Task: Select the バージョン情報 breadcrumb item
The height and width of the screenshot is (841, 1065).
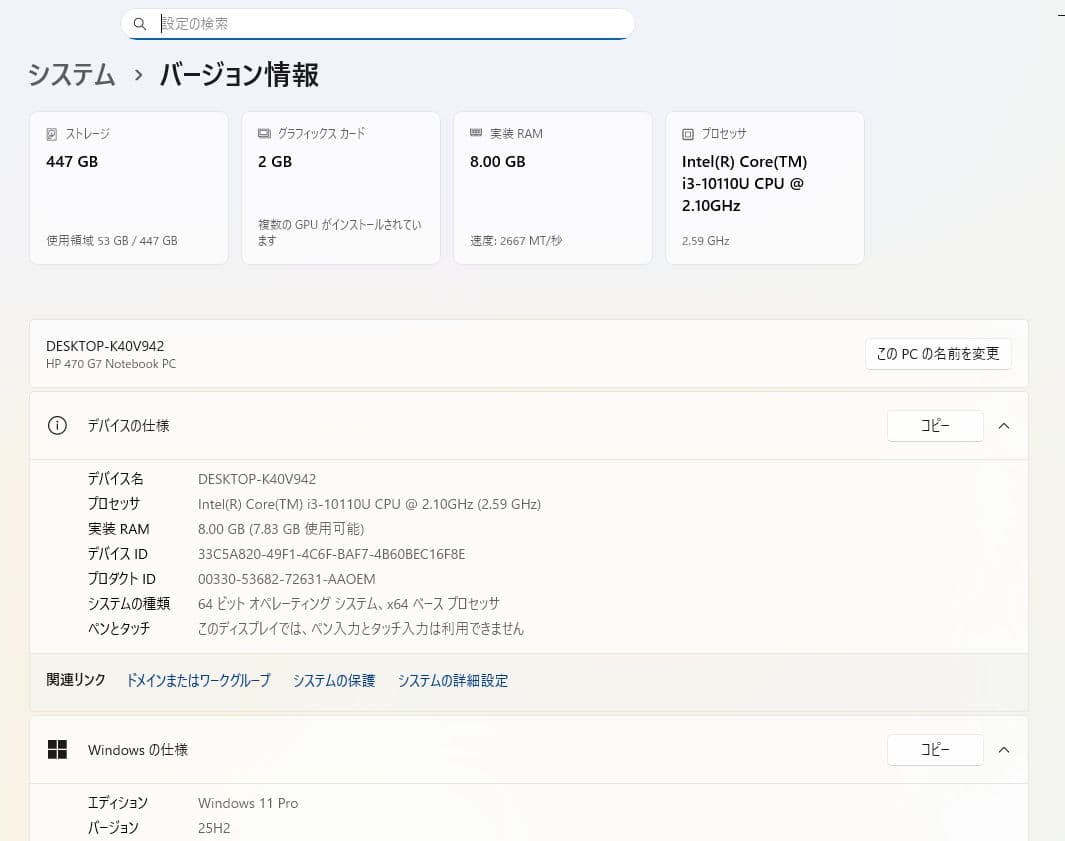Action: [237, 75]
